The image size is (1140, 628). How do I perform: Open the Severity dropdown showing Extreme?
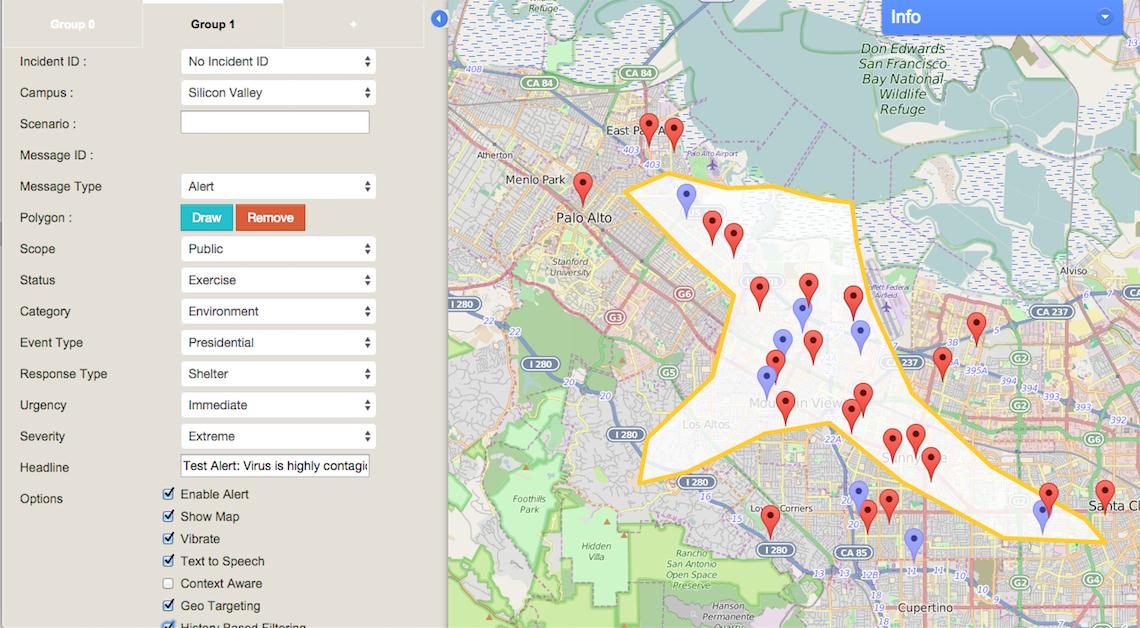point(278,437)
